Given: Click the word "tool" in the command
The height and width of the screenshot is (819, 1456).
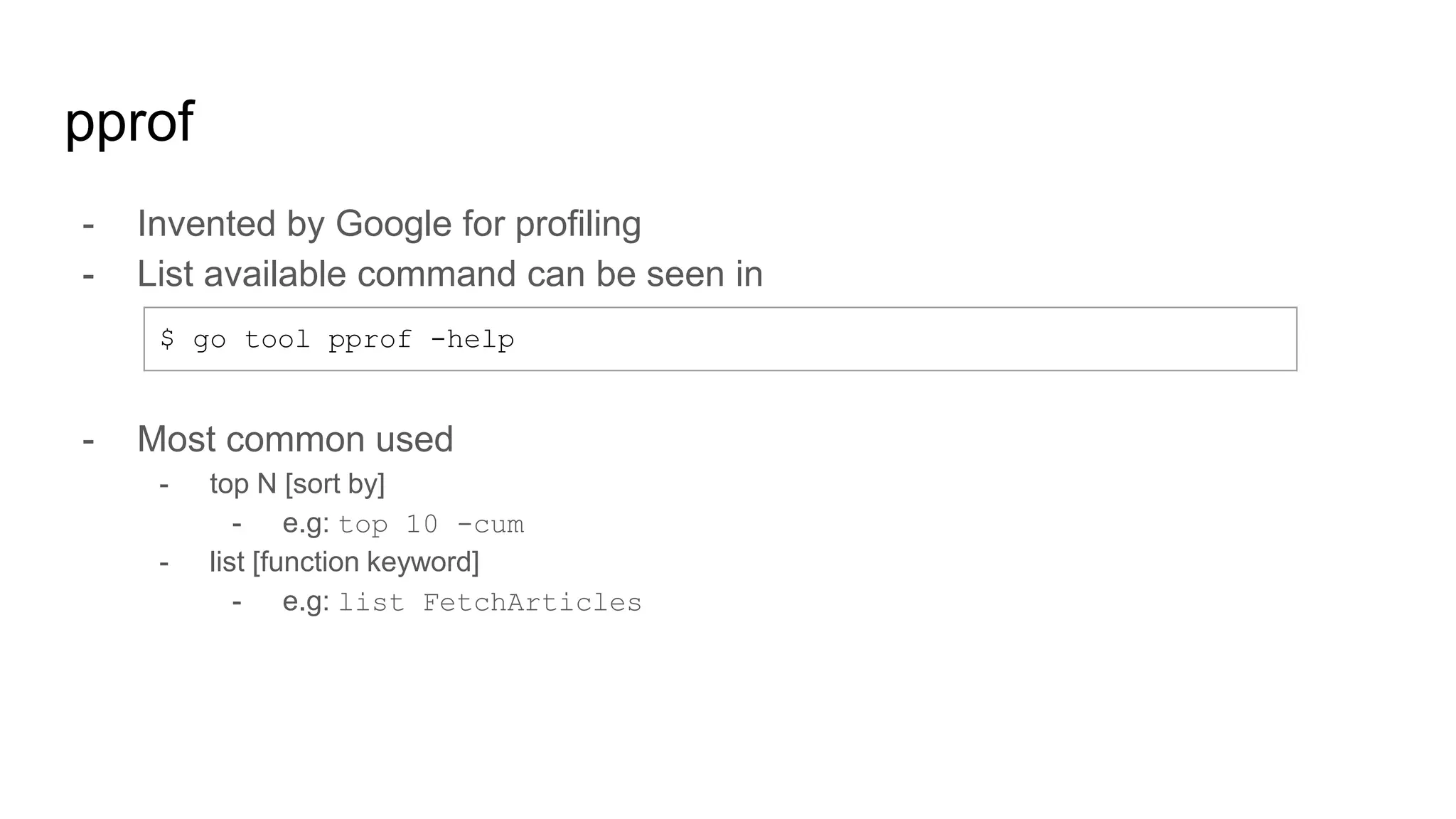Looking at the screenshot, I should click(277, 339).
